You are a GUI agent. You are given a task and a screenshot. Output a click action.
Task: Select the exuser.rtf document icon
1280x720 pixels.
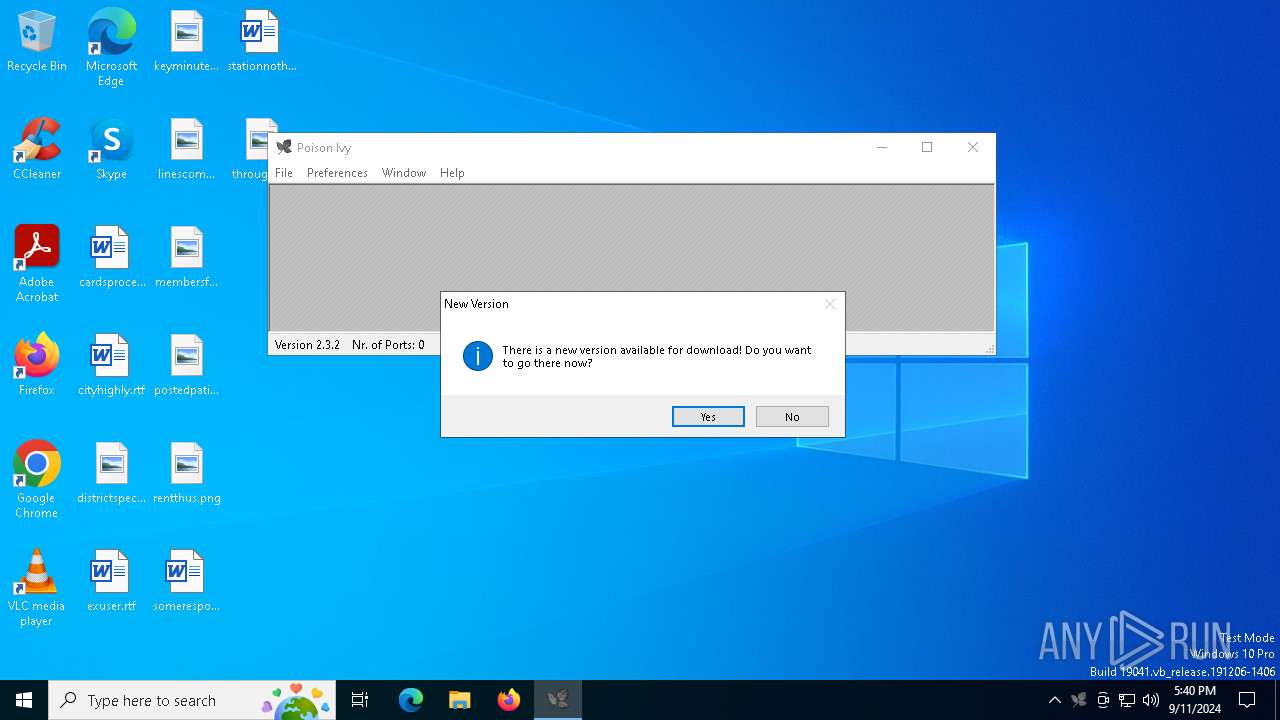pos(111,581)
